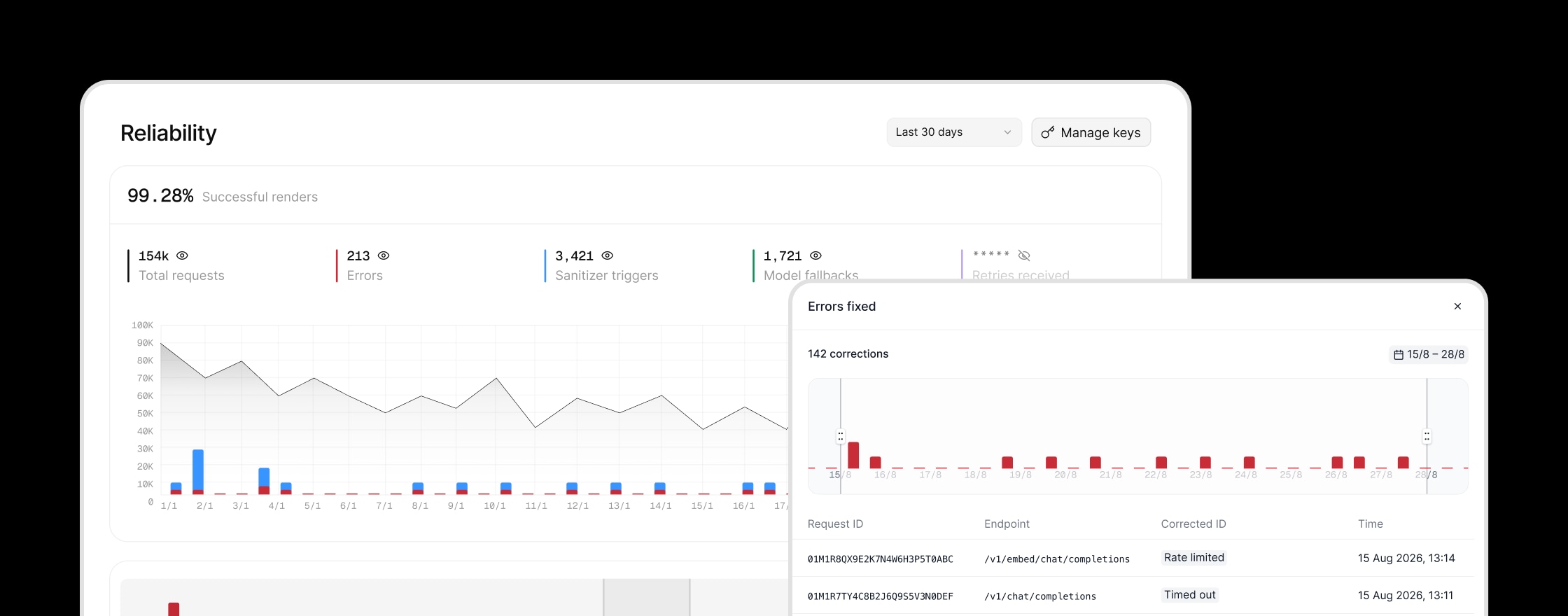
Task: Click the 15 Aug 2026, 13:14 time cell
Action: (1406, 558)
